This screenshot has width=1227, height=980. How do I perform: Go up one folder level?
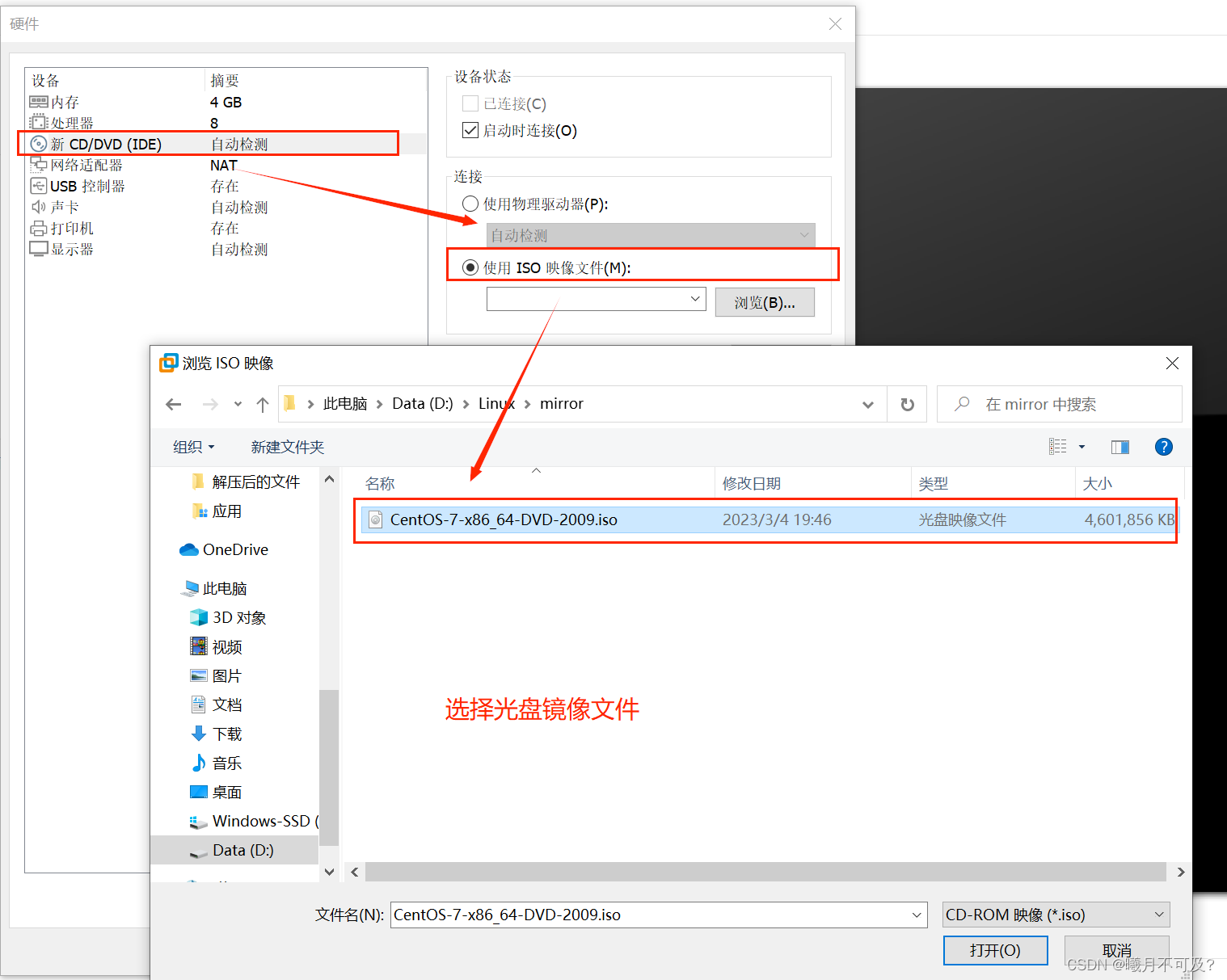(263, 404)
